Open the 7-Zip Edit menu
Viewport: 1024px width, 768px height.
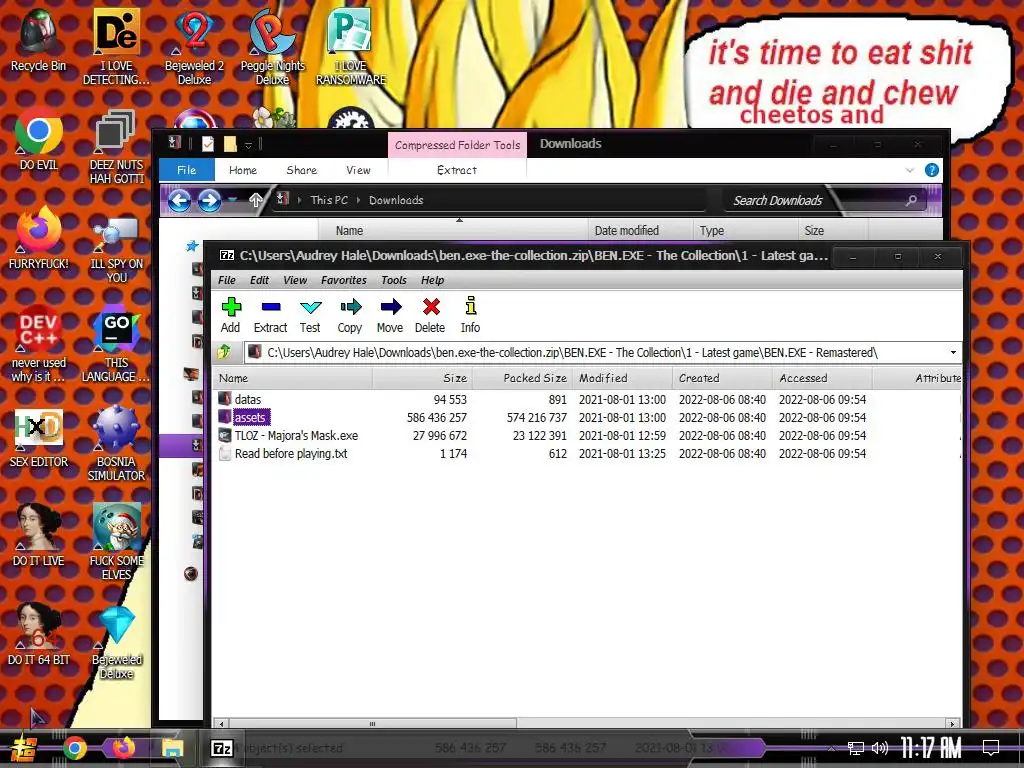tap(259, 280)
